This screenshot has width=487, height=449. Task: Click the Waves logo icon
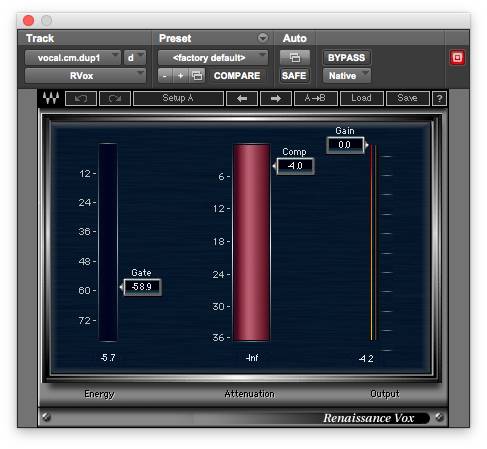click(x=51, y=98)
